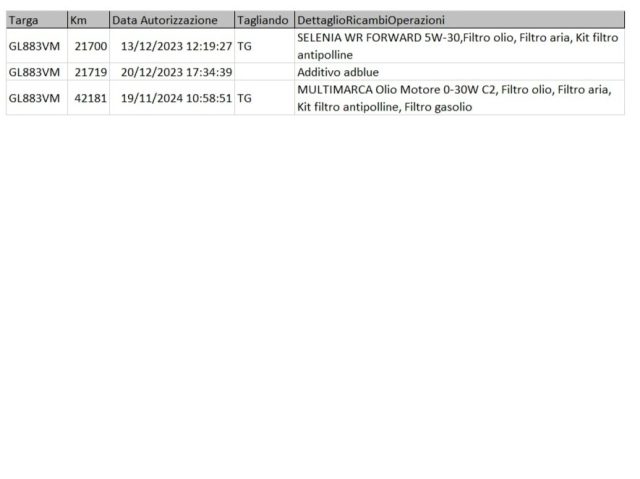Click the TG cell in third row
Screen dimensions: 640x479
pyautogui.click(x=264, y=98)
